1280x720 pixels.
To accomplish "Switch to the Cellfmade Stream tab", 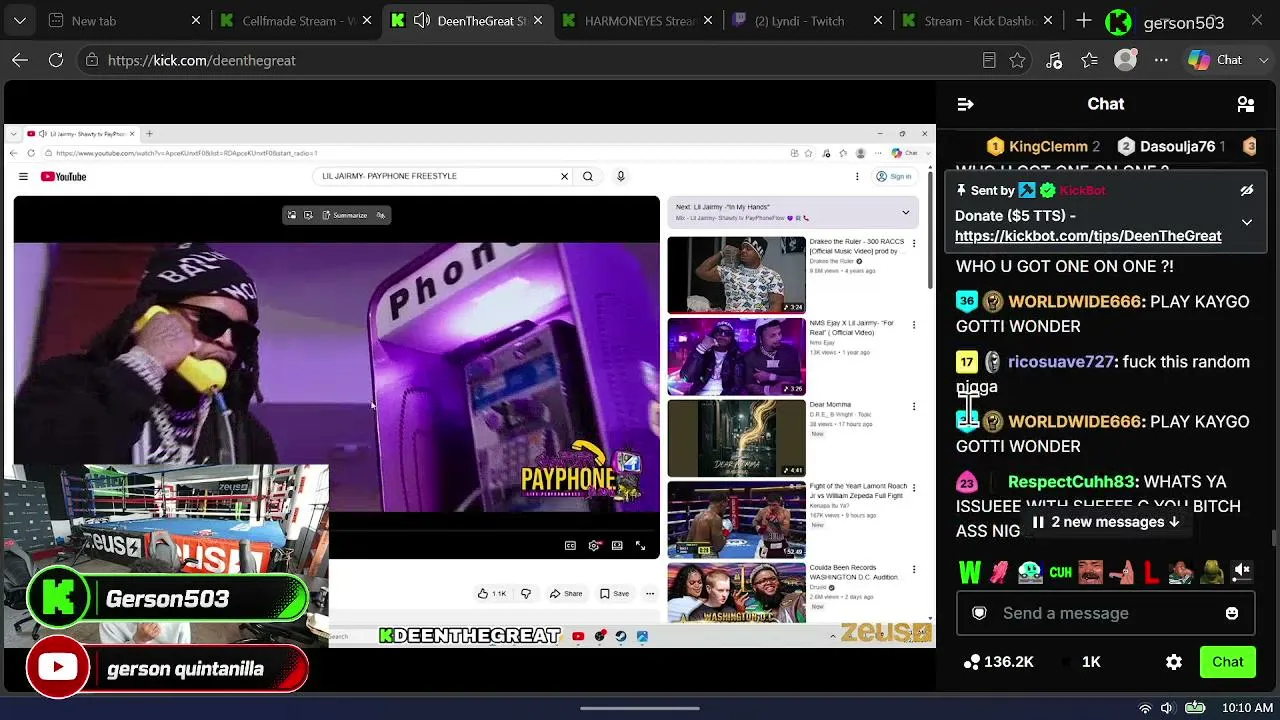I will pos(297,21).
